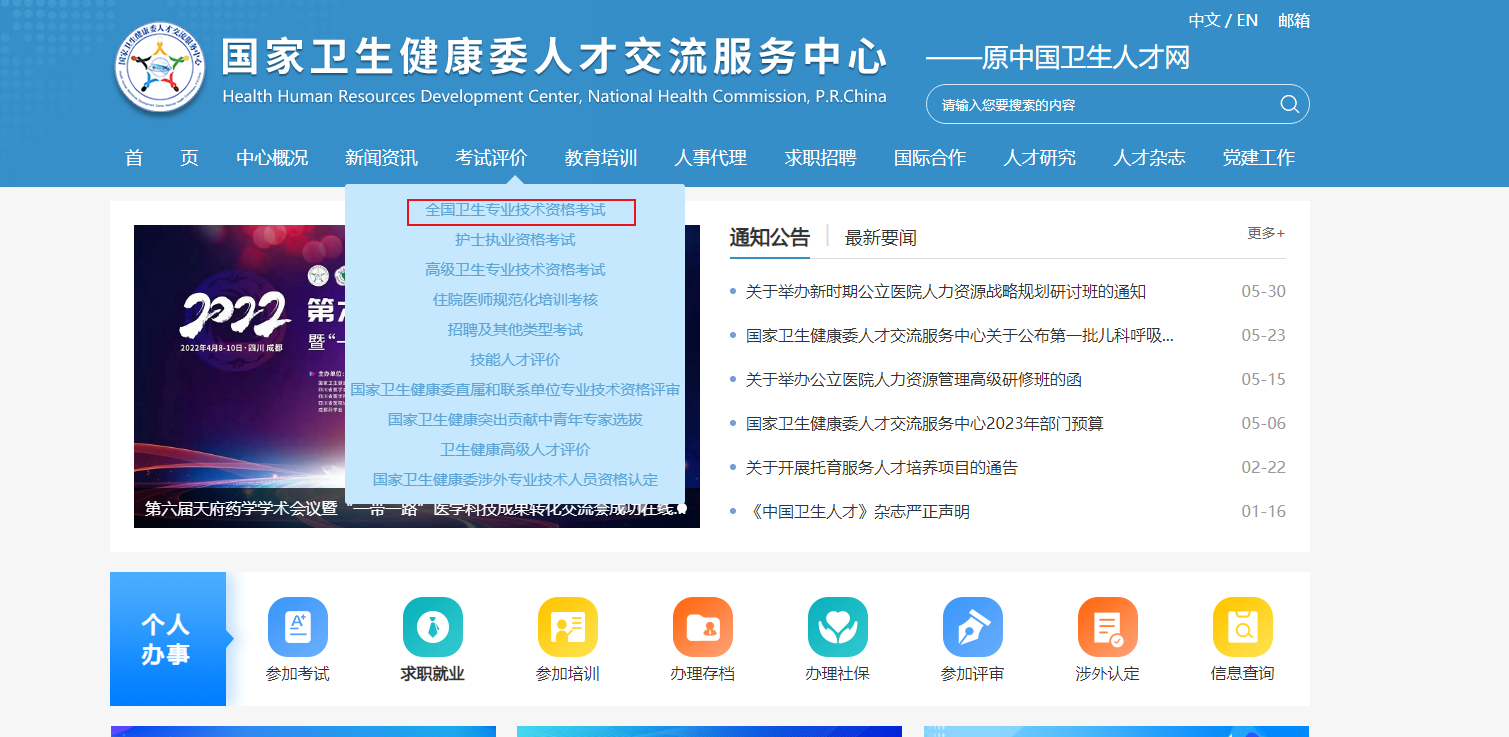Click the search input field
The width and height of the screenshot is (1509, 737).
coord(1100,105)
